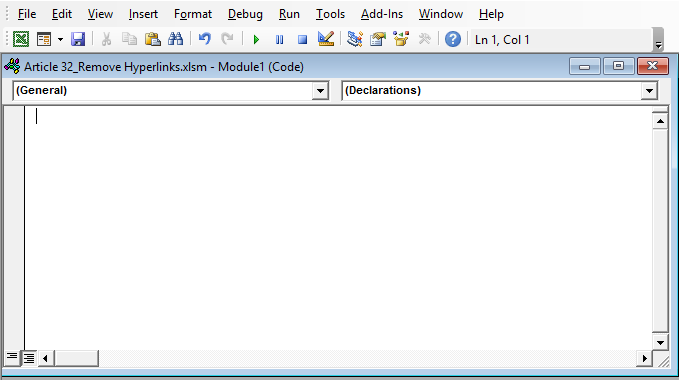Click the Cut scissors icon
679x380 pixels.
pos(106,39)
